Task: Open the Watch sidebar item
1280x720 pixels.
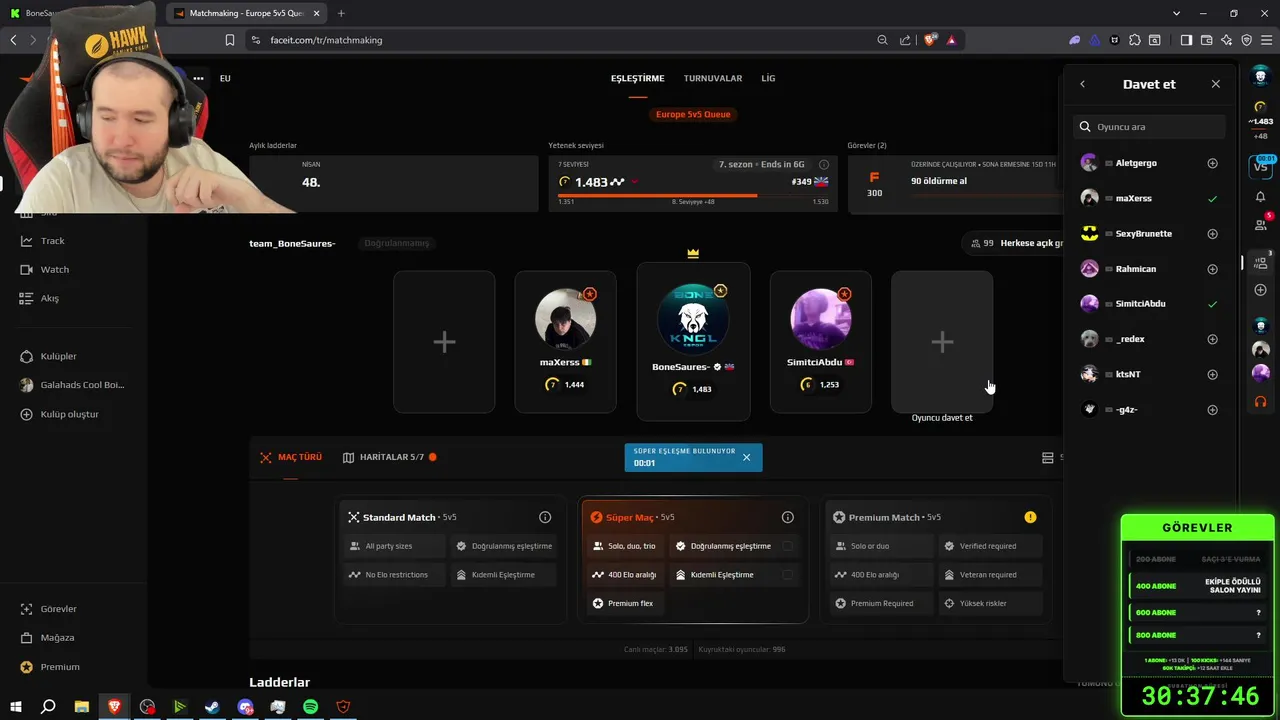Action: tap(54, 270)
